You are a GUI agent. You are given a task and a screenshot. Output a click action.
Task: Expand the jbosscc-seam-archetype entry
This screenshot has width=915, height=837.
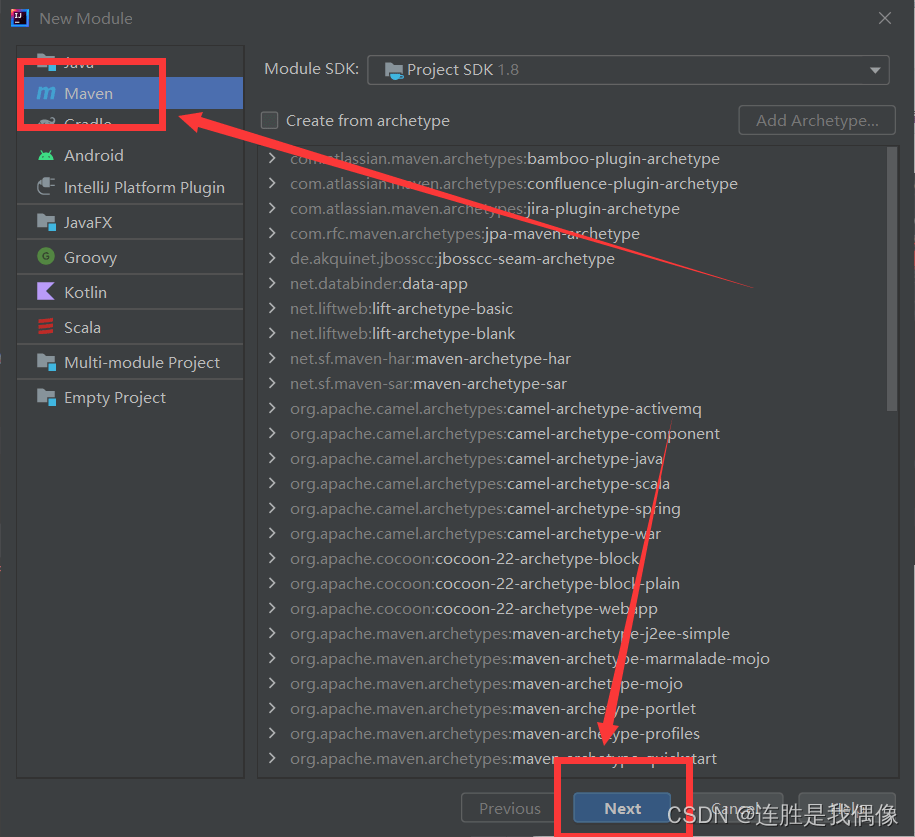[x=272, y=259]
